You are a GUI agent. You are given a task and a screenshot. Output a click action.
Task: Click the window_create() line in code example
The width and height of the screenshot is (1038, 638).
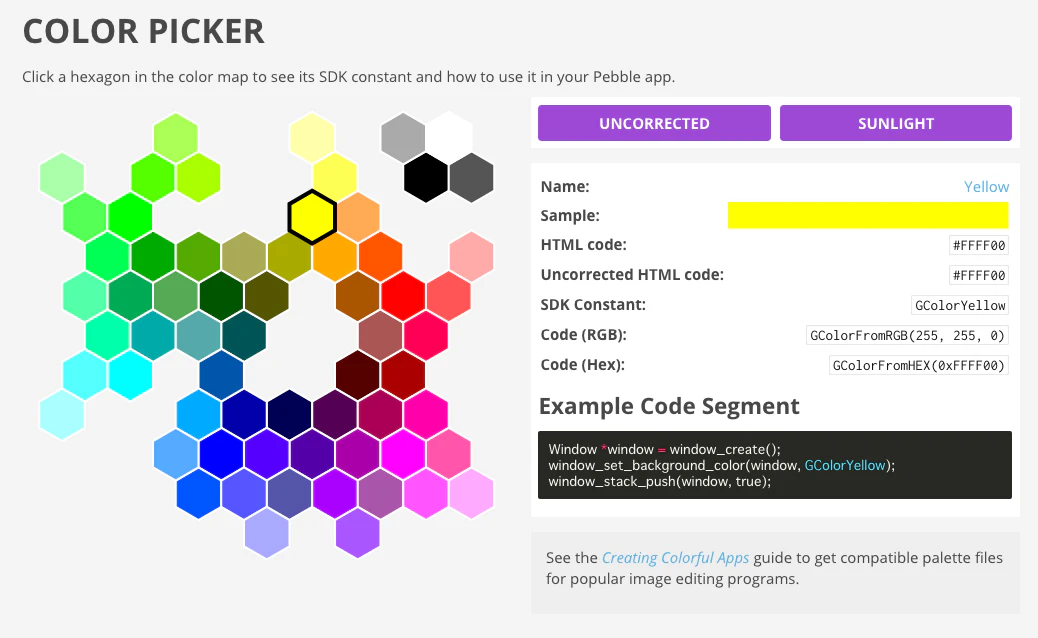(665, 449)
